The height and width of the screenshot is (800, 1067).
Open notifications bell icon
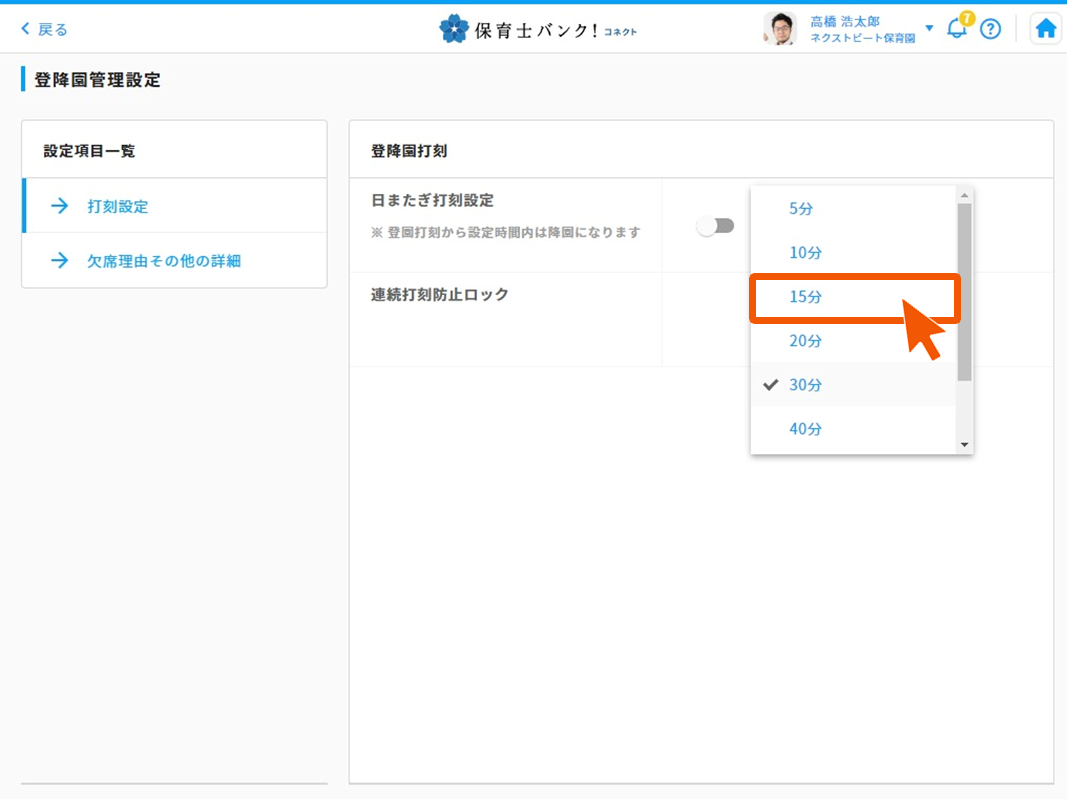click(x=957, y=28)
